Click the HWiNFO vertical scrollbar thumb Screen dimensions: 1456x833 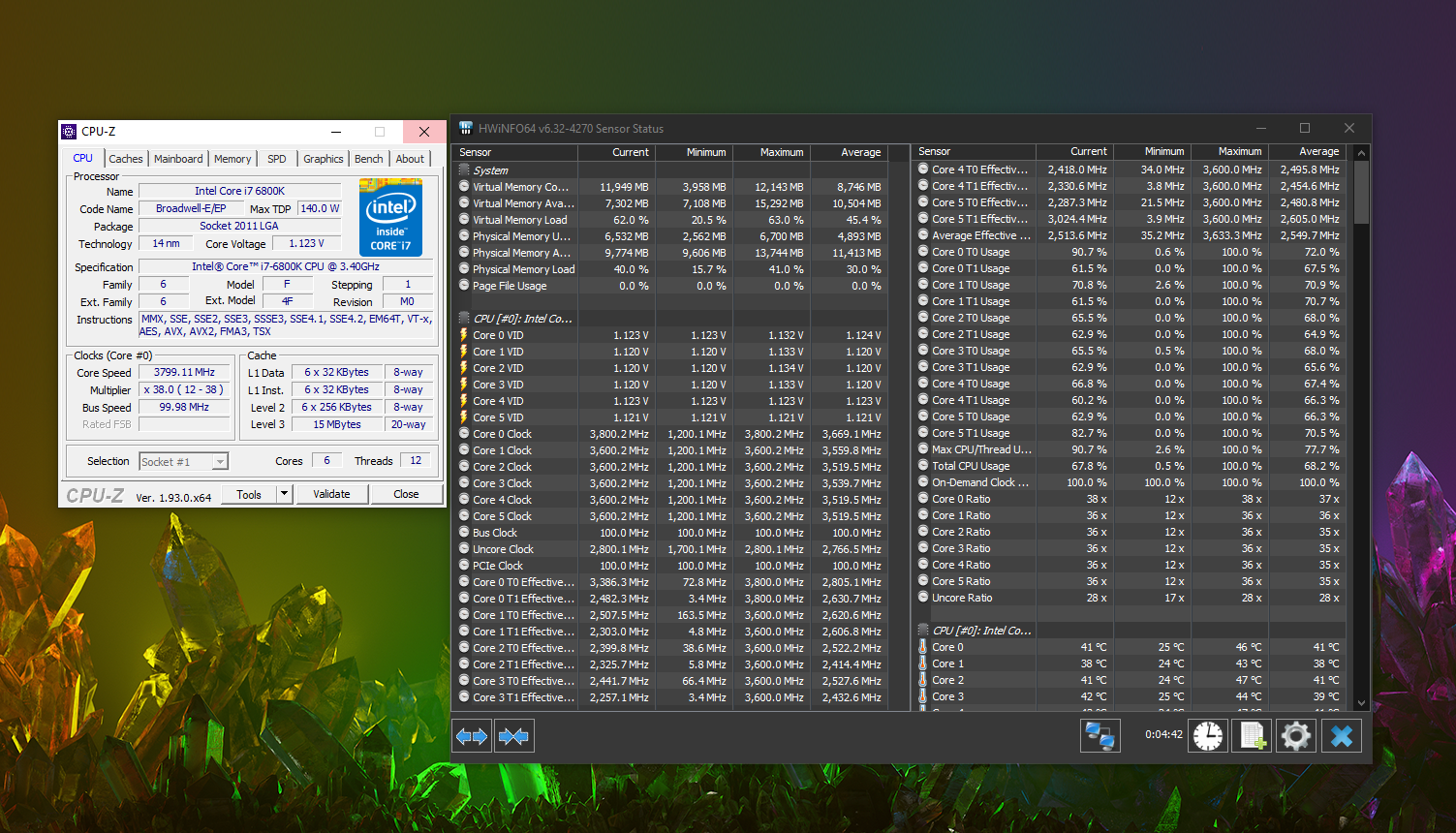(1361, 192)
